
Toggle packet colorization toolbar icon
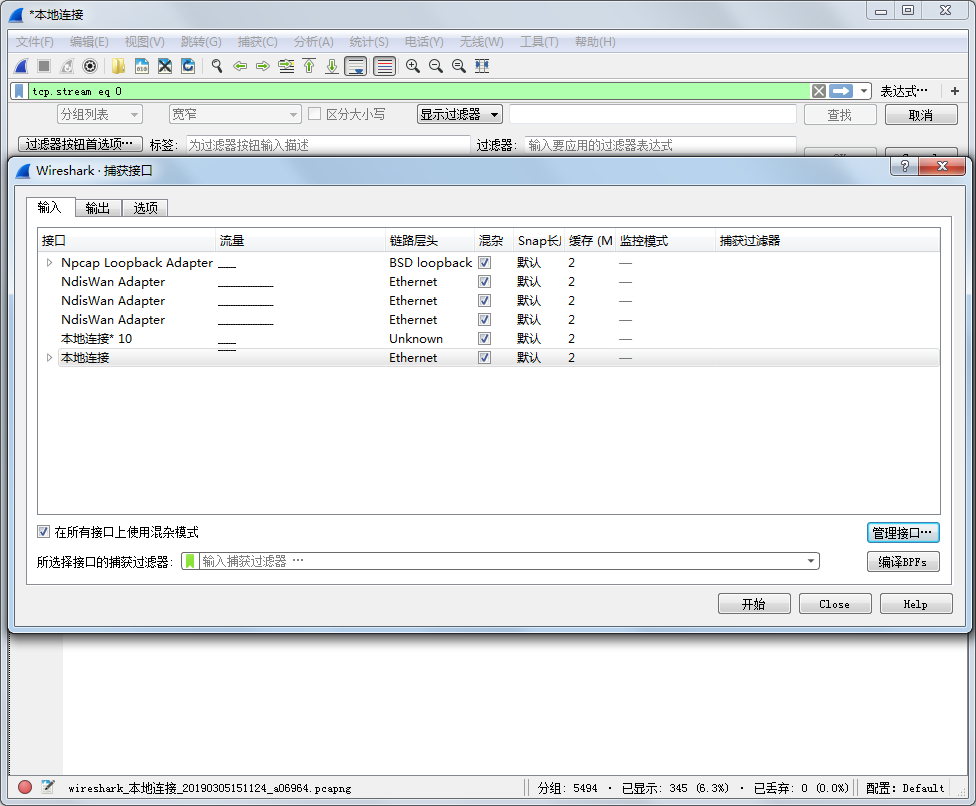click(x=385, y=66)
